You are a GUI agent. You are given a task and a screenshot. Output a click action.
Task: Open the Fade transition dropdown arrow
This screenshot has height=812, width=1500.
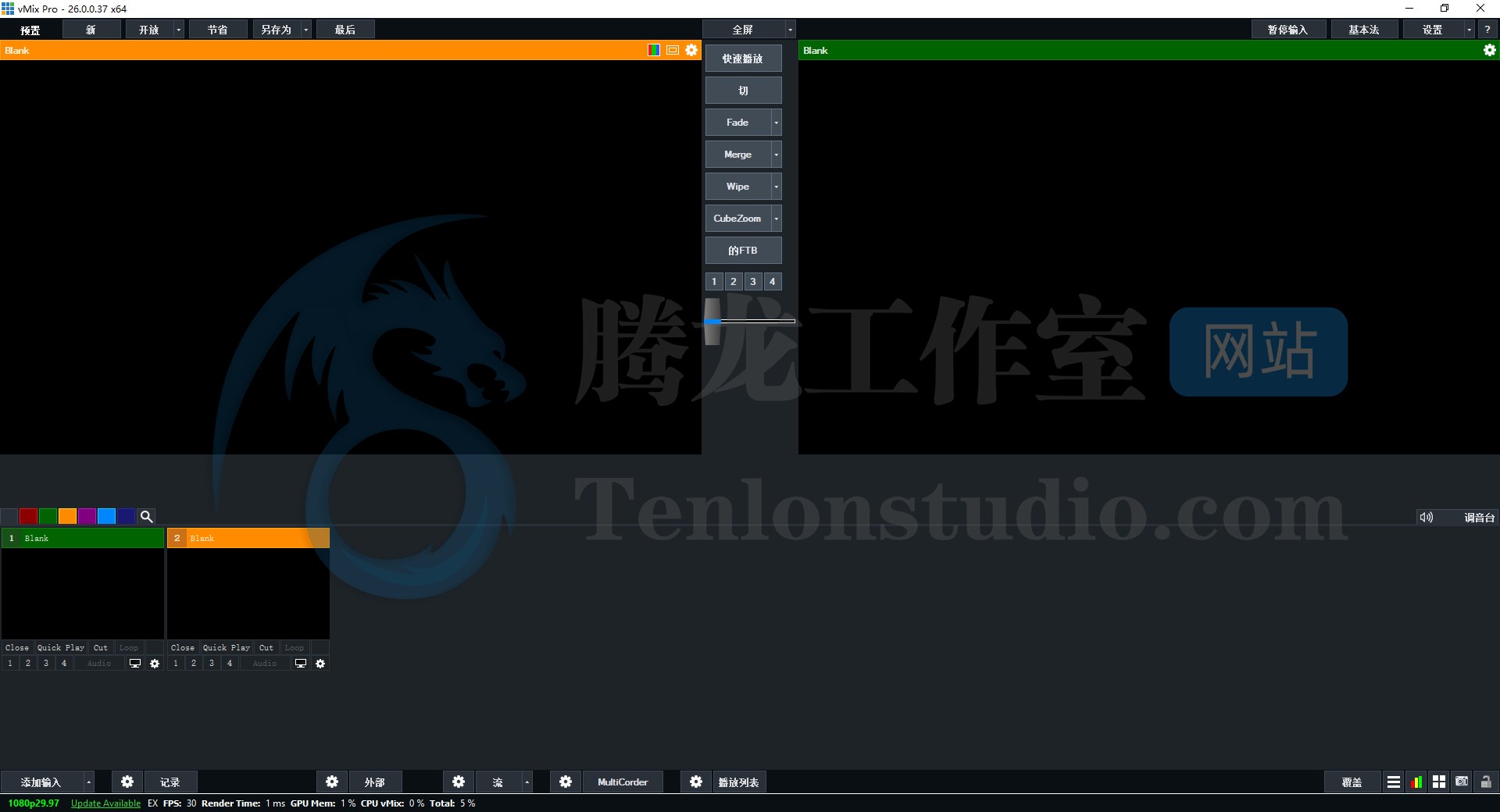(777, 123)
